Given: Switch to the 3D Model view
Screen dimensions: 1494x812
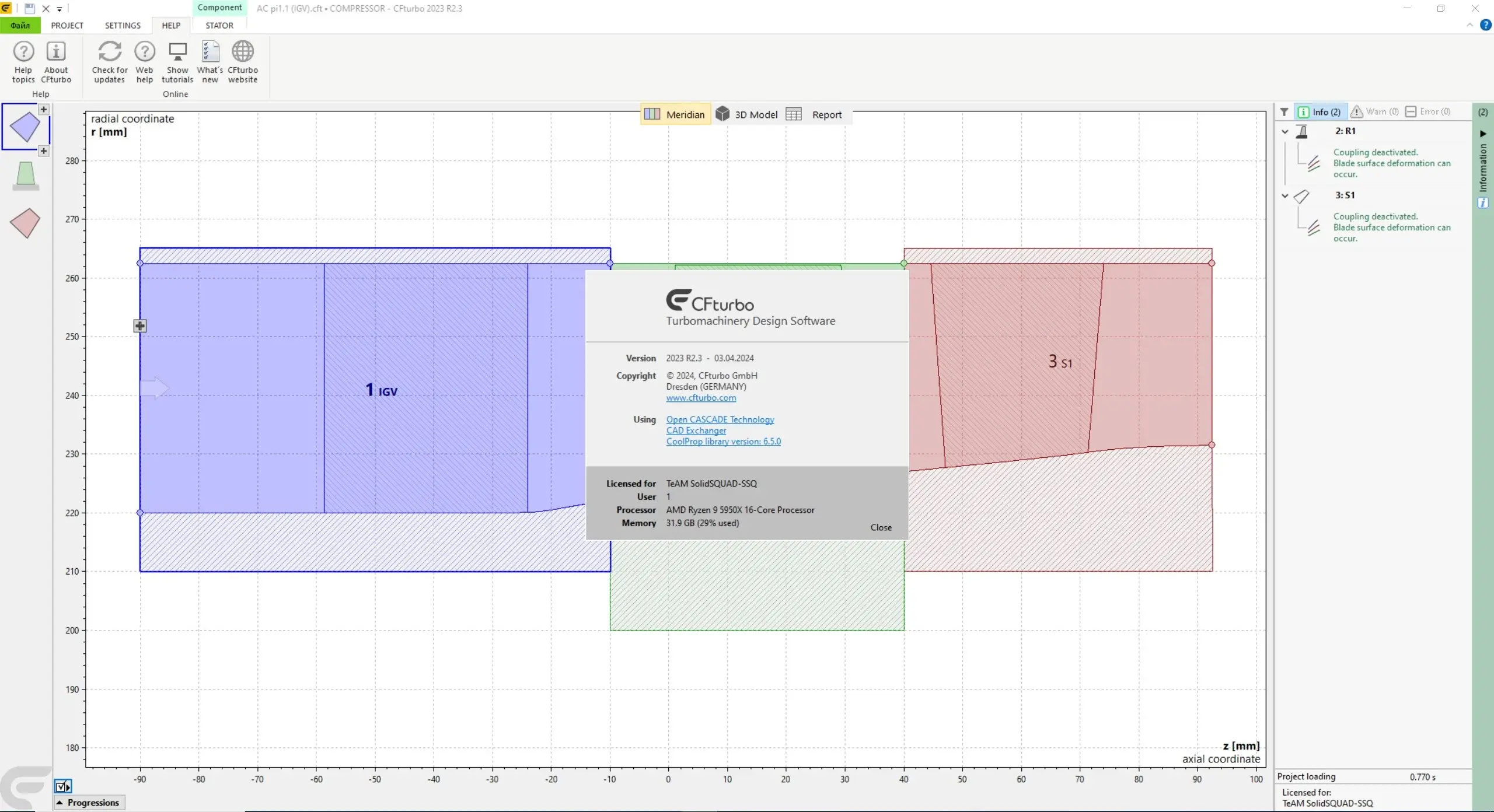Looking at the screenshot, I should (x=746, y=114).
